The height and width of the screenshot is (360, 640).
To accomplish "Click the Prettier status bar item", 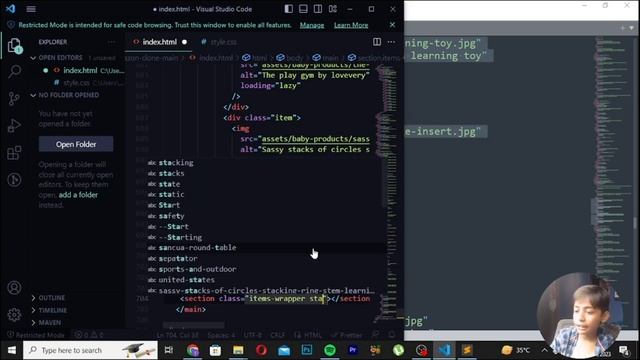I will pos(347,335).
